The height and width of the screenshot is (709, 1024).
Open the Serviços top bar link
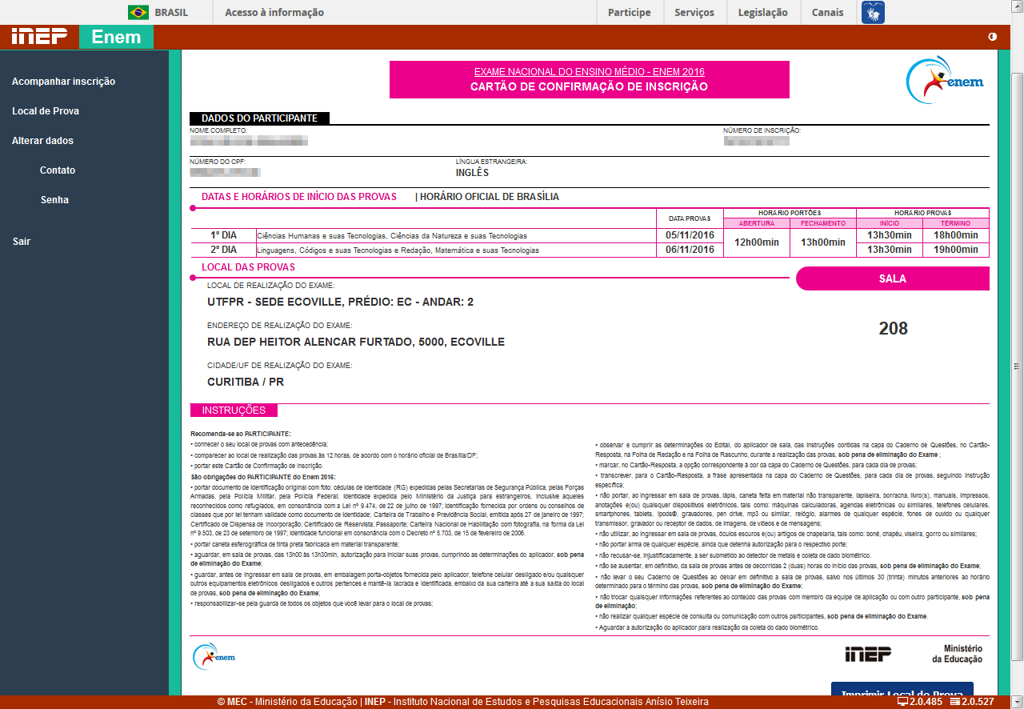coord(694,12)
